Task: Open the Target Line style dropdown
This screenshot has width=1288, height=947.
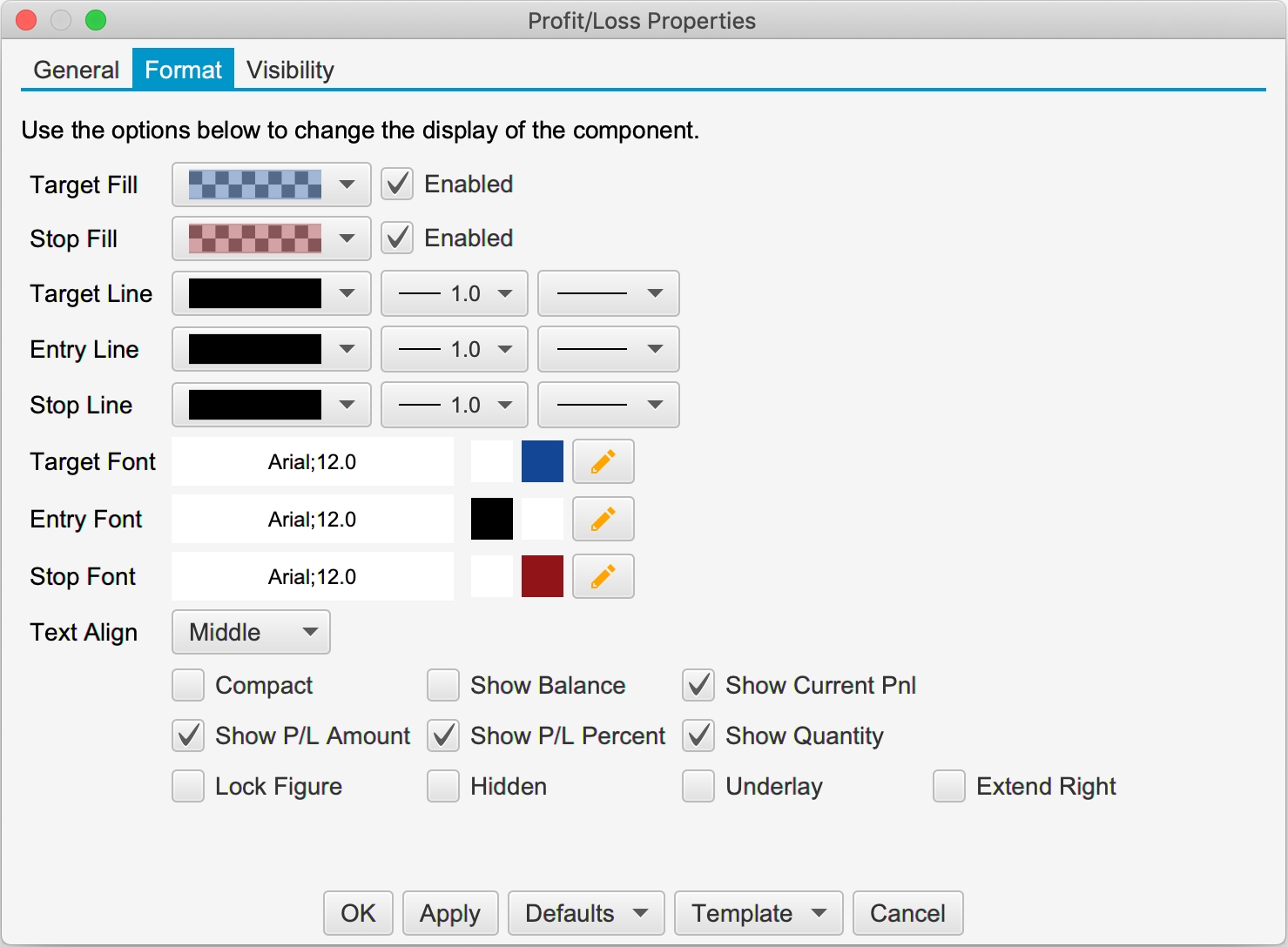Action: point(609,293)
